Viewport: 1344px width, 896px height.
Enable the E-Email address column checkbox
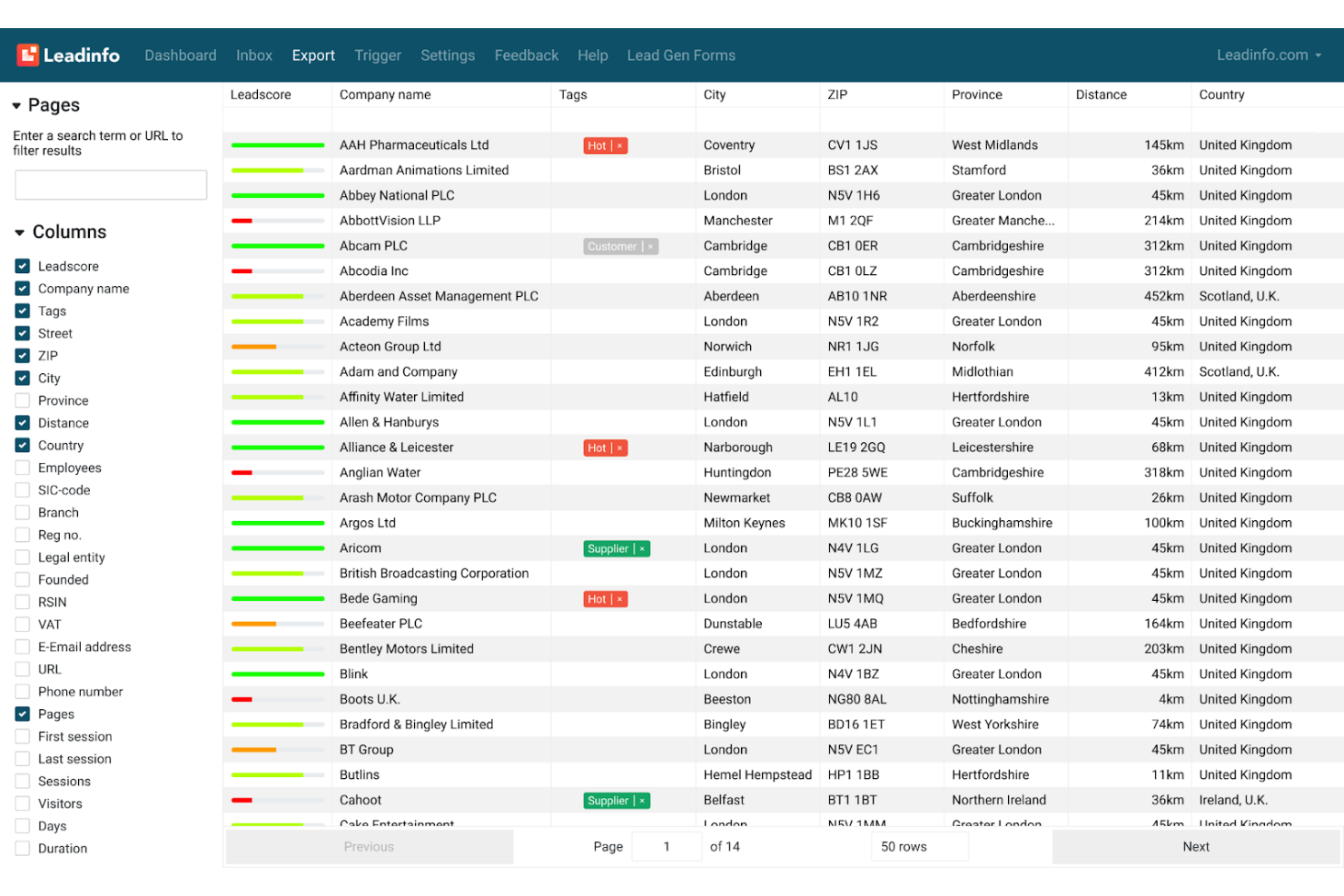(x=23, y=646)
